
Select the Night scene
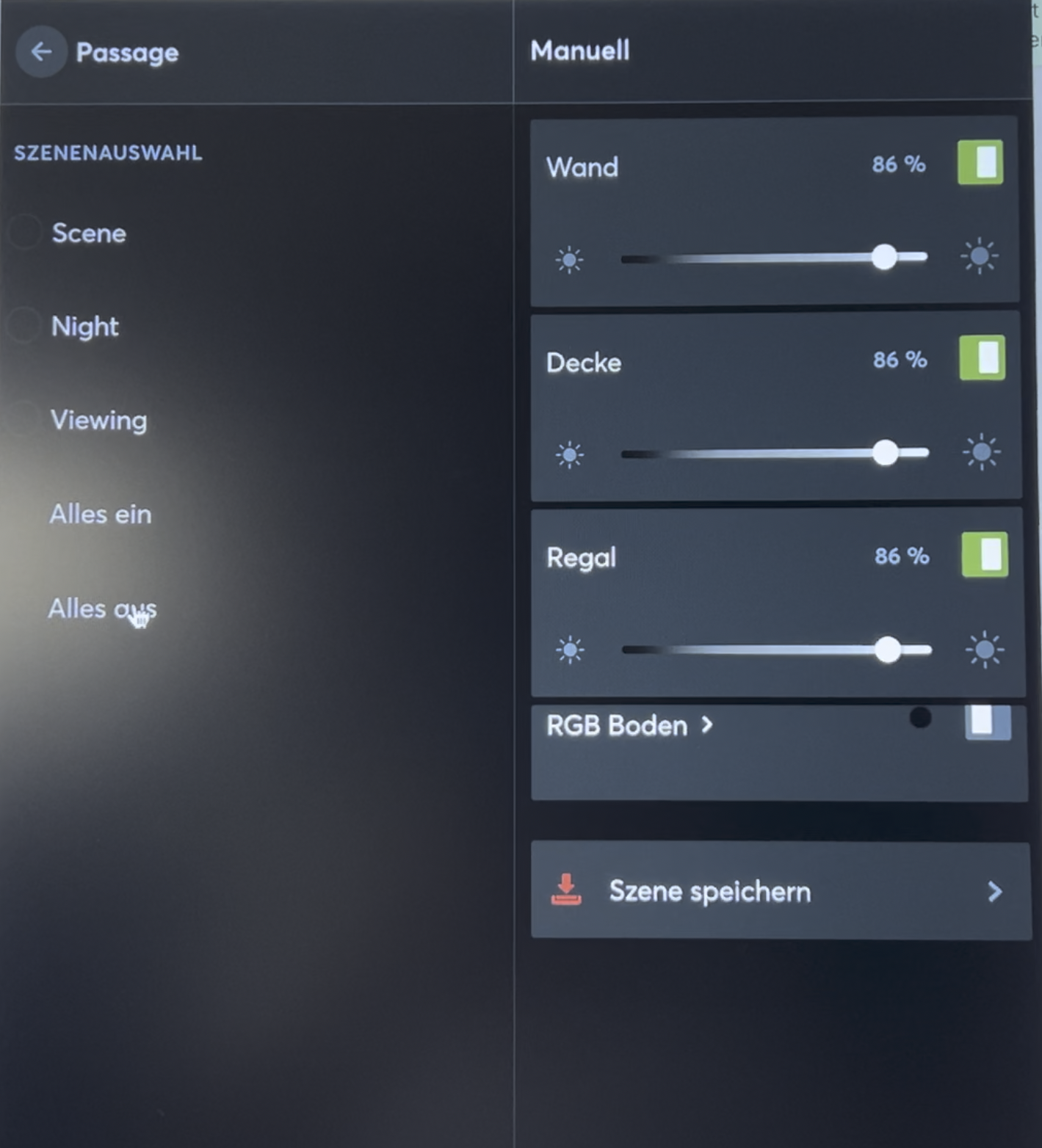click(85, 327)
